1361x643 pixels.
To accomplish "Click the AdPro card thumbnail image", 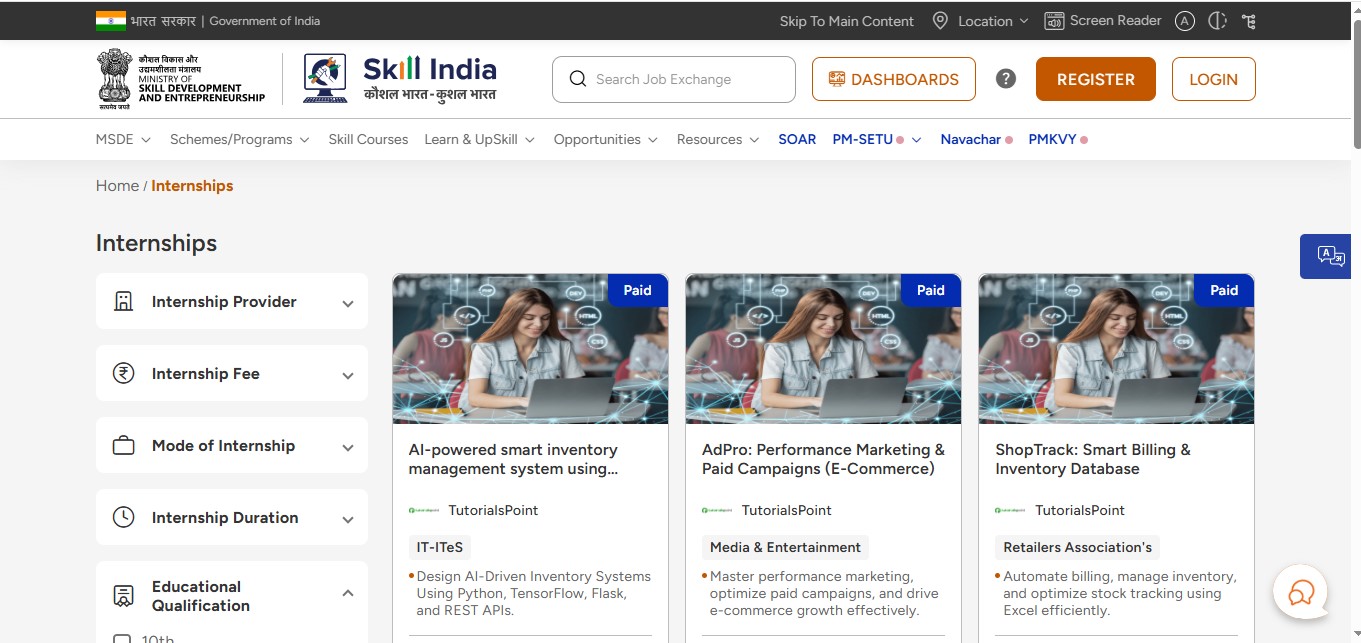I will coord(823,349).
